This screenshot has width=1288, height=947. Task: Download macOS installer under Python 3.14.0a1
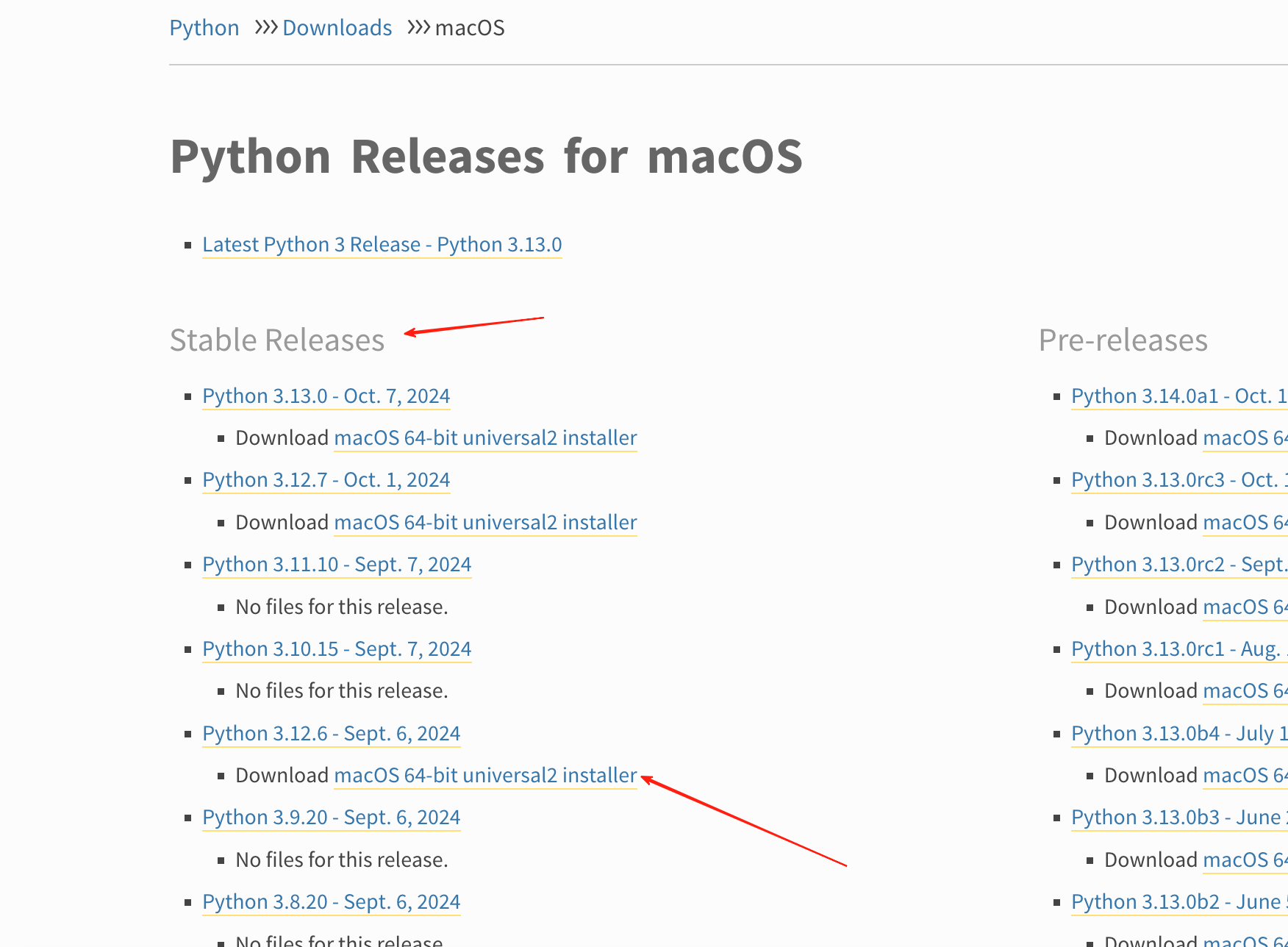(1245, 437)
